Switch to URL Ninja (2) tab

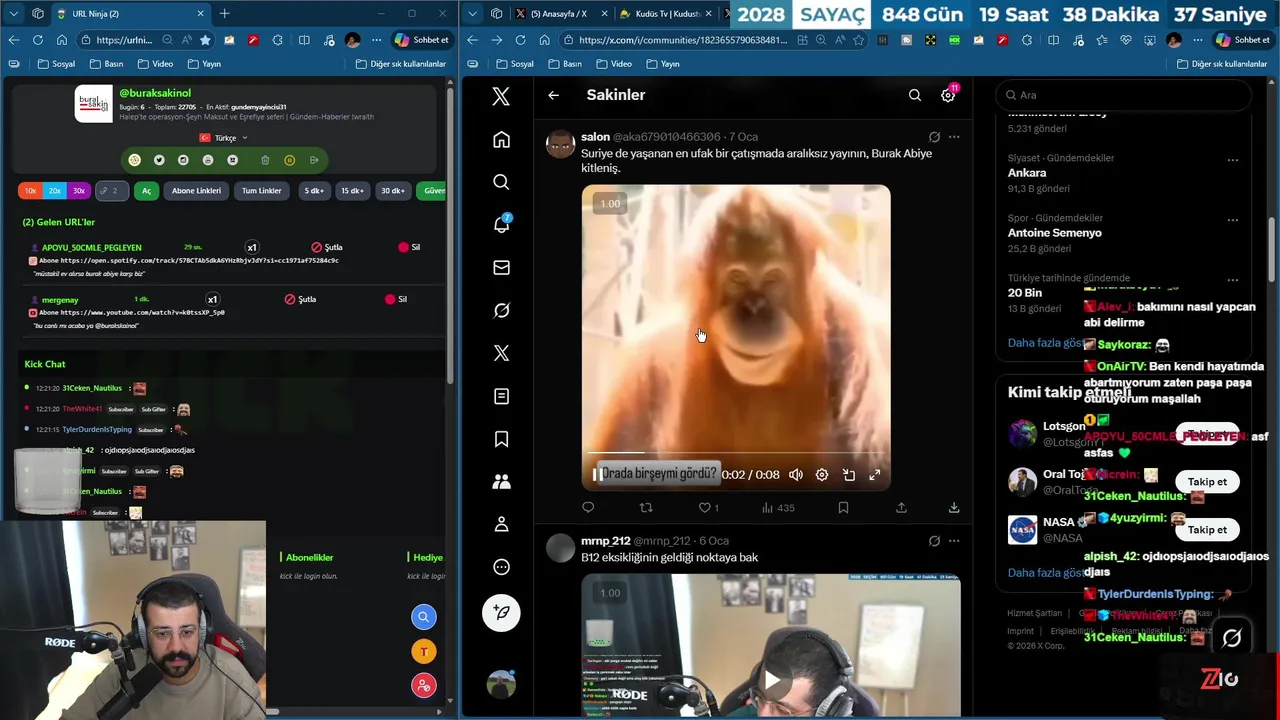pos(130,13)
